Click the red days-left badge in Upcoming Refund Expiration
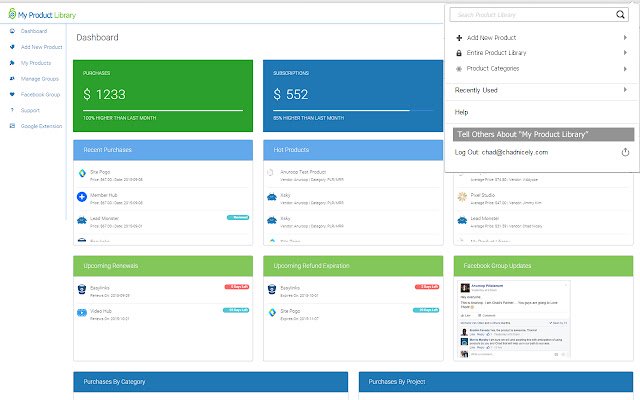 (x=427, y=287)
